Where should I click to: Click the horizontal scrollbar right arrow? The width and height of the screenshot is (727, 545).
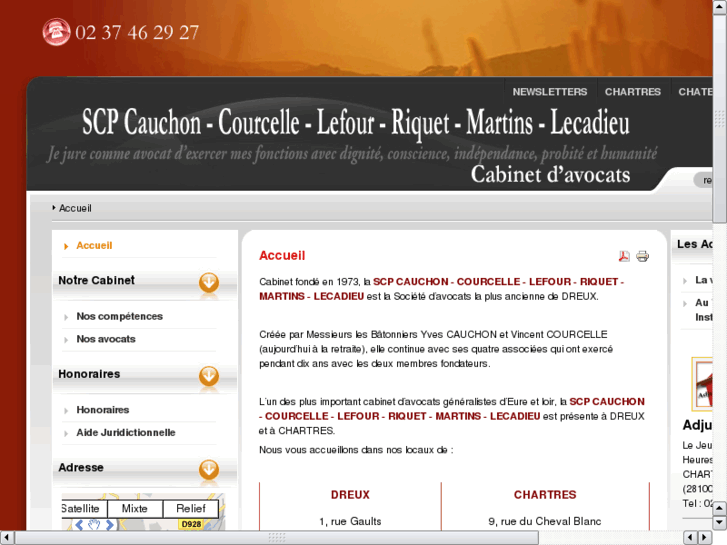[705, 538]
